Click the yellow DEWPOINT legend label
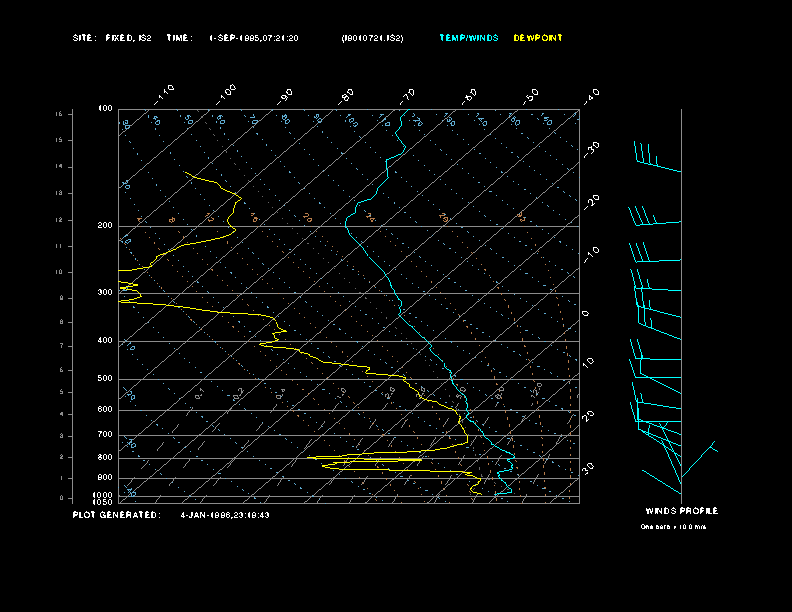 tap(538, 38)
